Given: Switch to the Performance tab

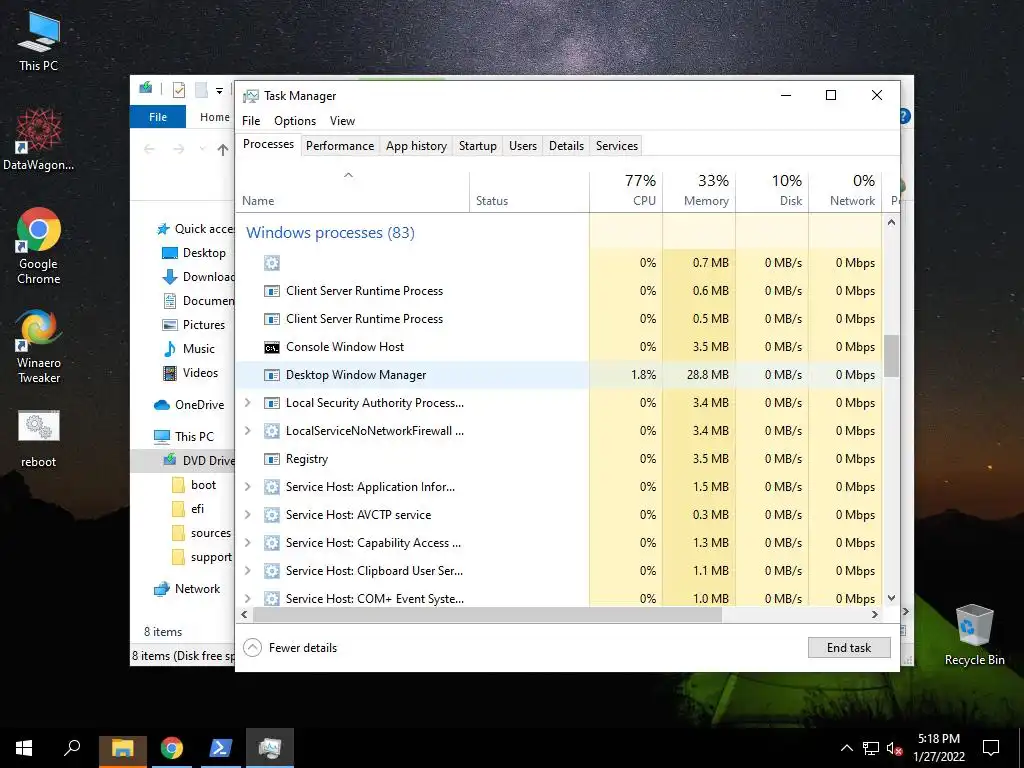Looking at the screenshot, I should (340, 146).
